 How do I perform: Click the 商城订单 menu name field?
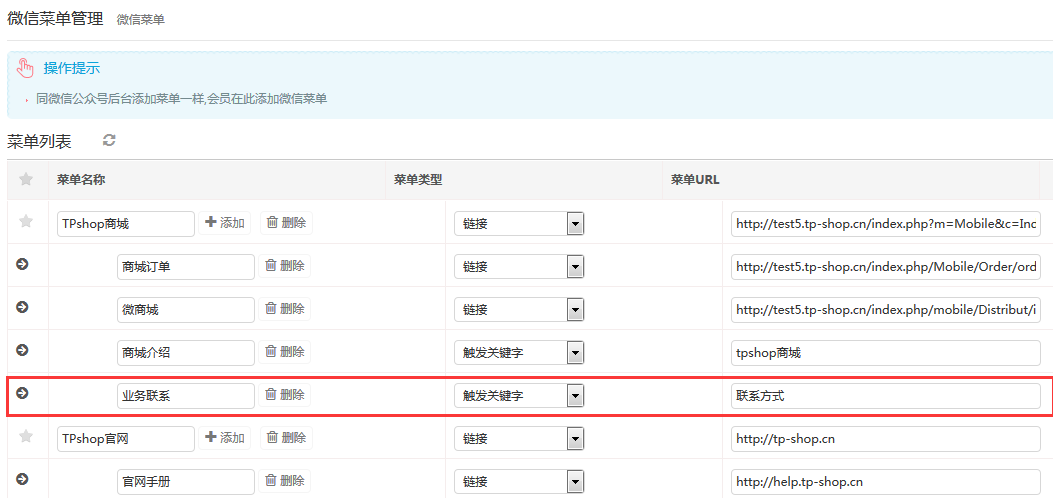click(185, 267)
